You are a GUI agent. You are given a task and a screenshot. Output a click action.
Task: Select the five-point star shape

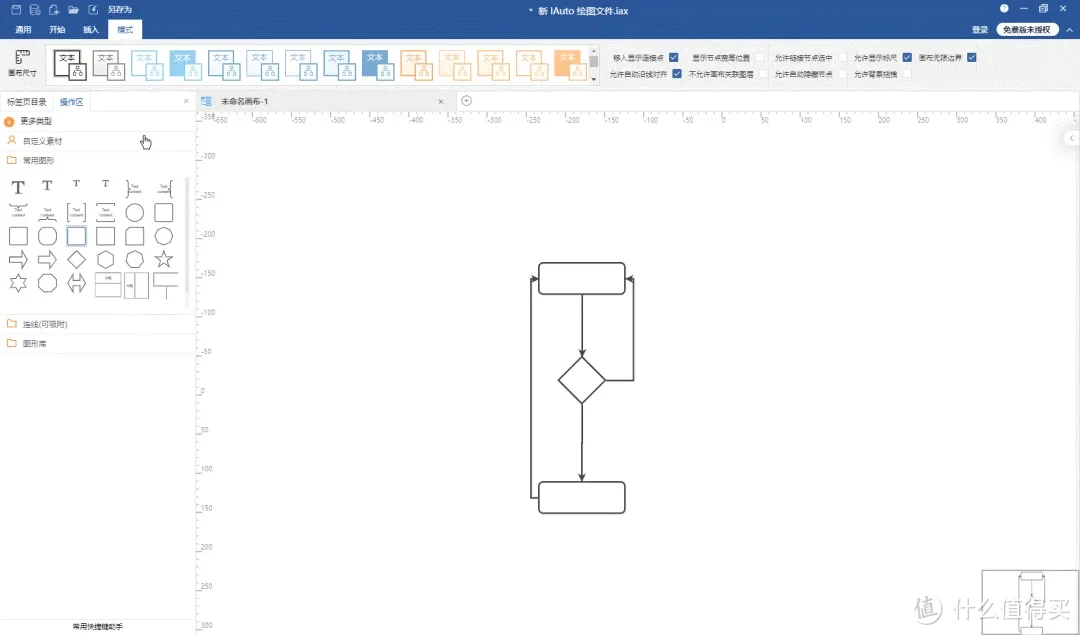tap(163, 259)
